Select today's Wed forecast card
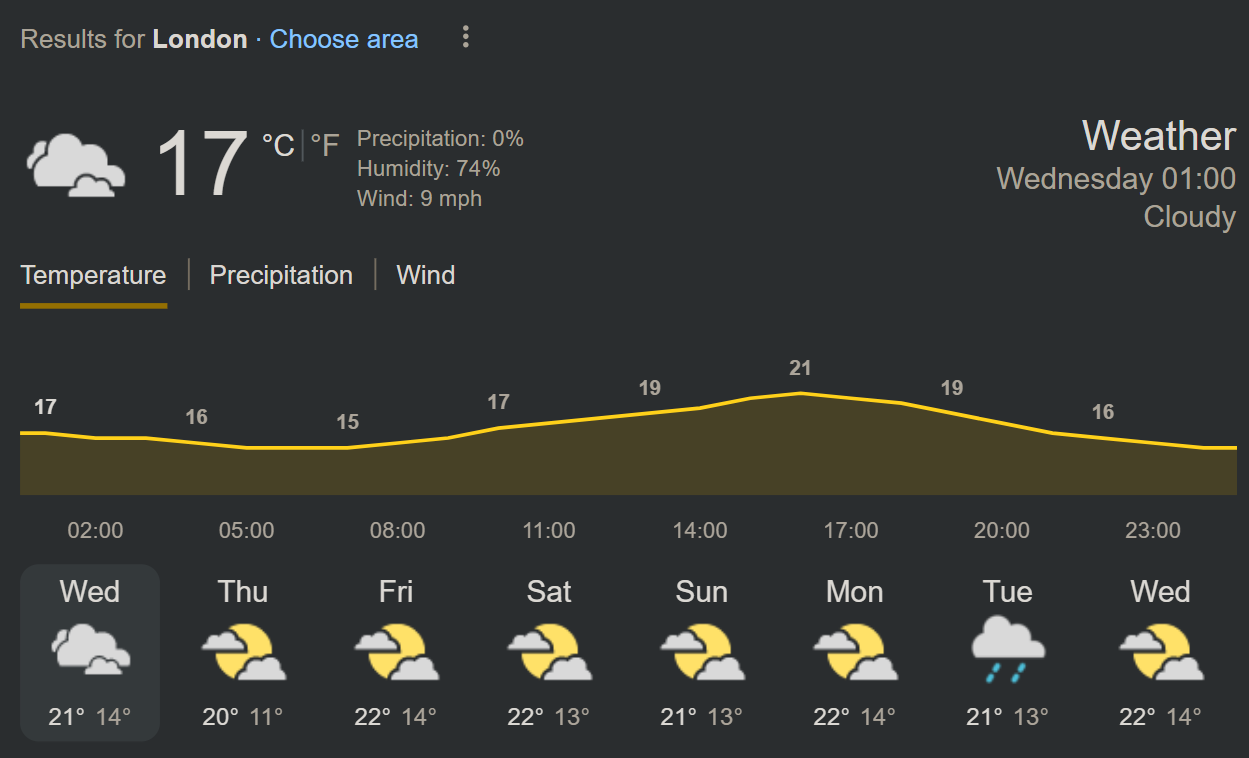This screenshot has width=1249, height=758. point(90,653)
